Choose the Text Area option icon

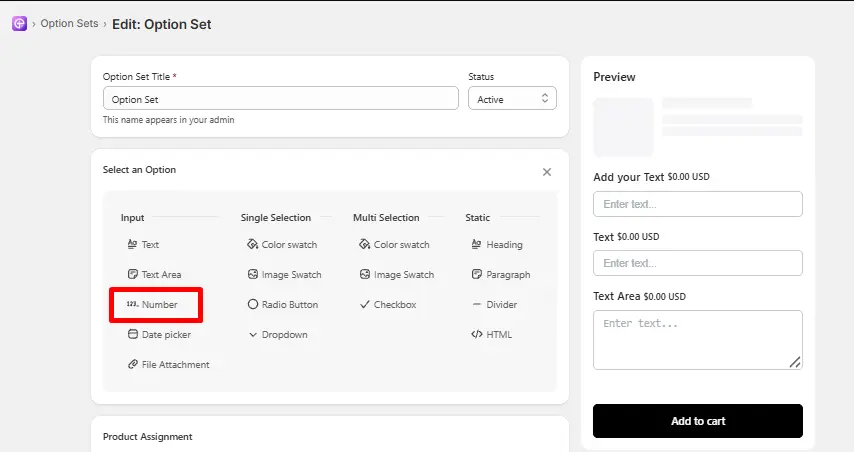(132, 274)
